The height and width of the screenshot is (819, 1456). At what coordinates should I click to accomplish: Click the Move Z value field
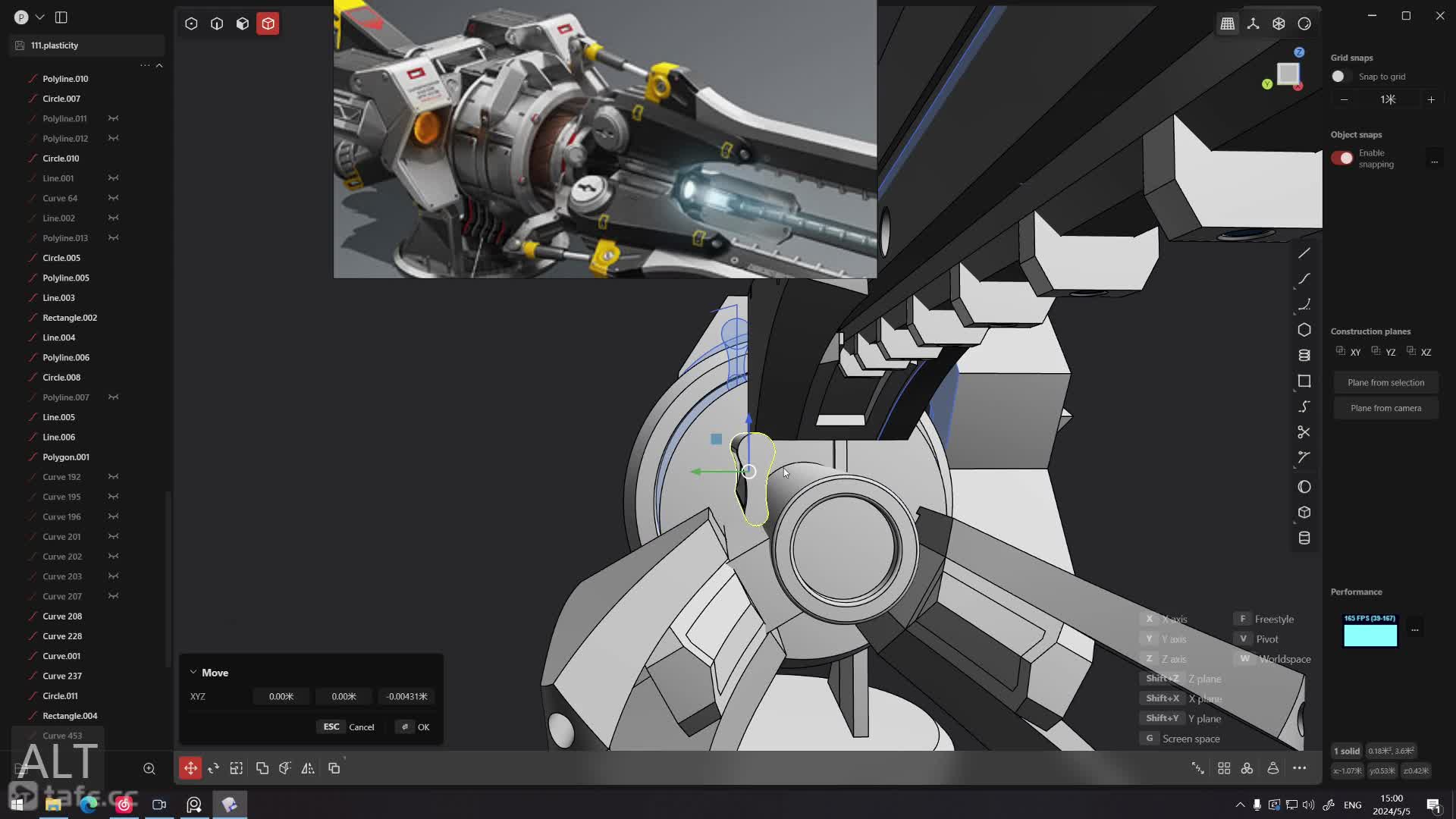[406, 696]
